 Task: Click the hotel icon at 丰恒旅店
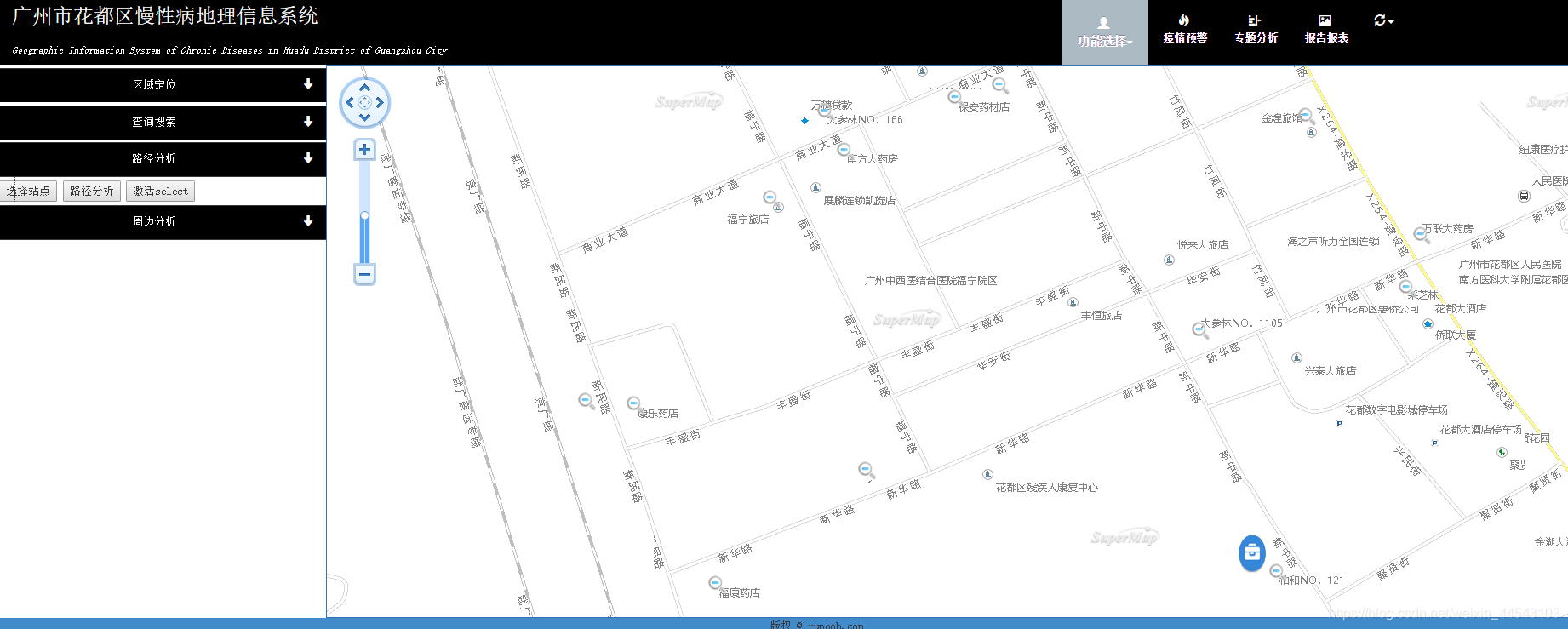(x=1073, y=302)
